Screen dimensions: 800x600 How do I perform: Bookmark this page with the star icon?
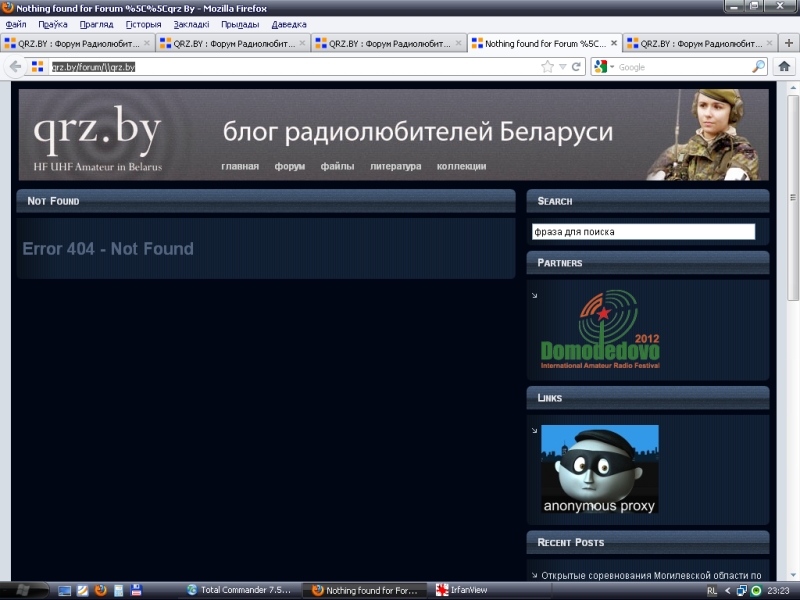tap(547, 67)
